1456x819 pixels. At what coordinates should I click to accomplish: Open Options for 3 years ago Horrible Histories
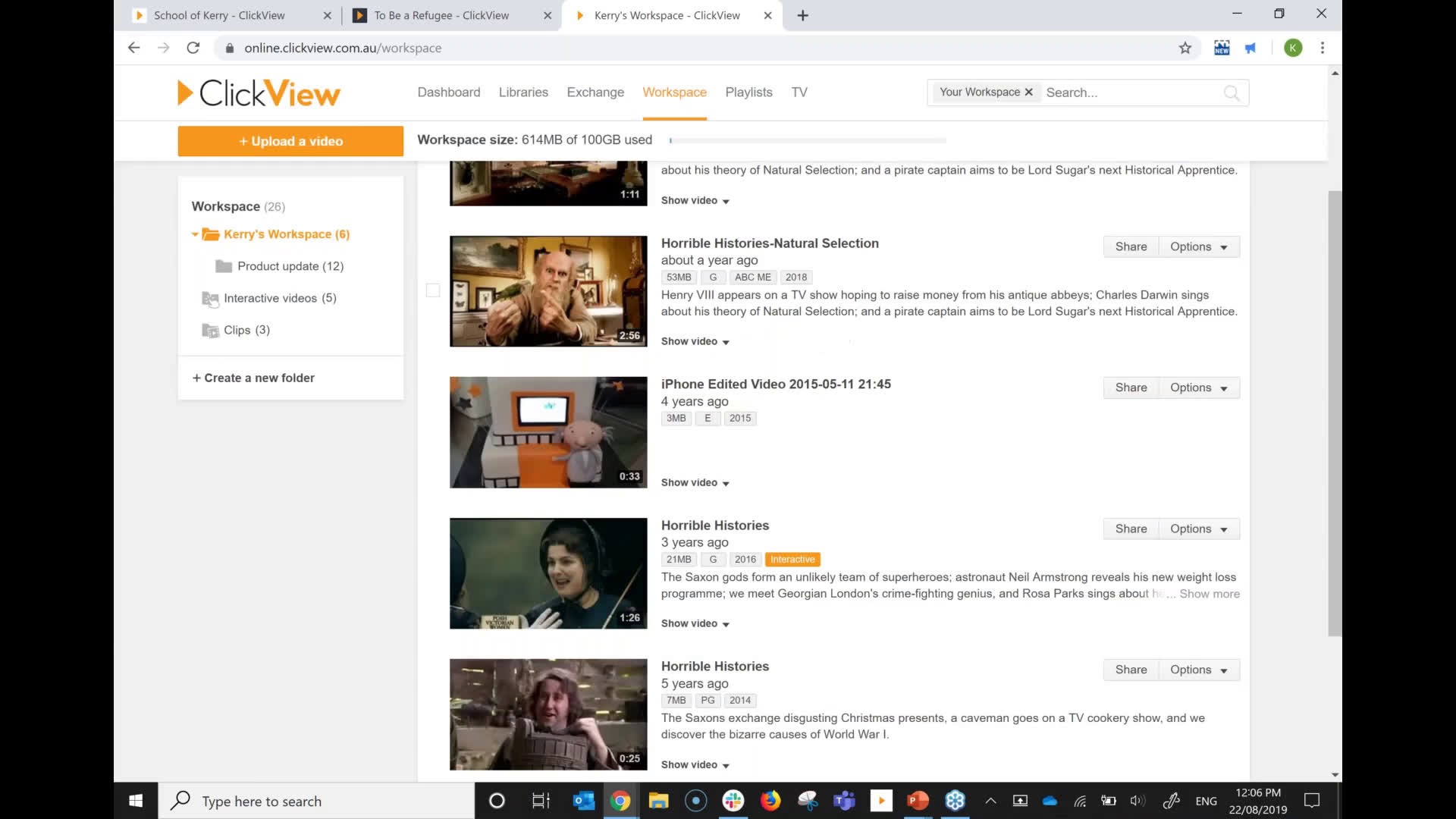click(x=1199, y=529)
